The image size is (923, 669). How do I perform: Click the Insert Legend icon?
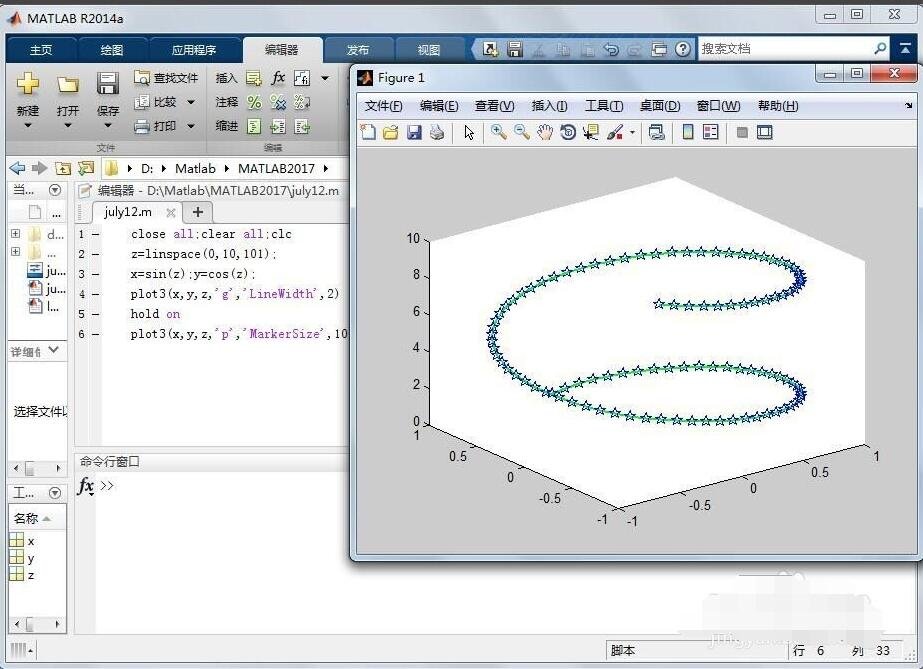(711, 132)
